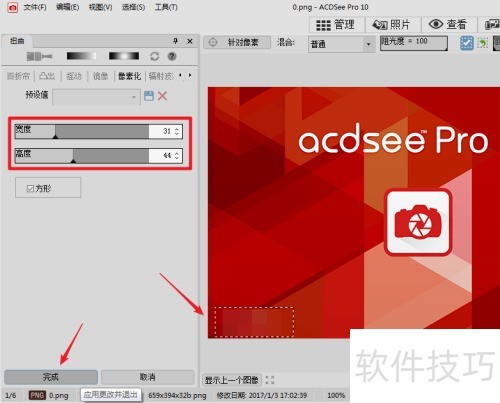Open the 编辑(E) menu
Screen dimensions: 500x403
click(x=68, y=7)
